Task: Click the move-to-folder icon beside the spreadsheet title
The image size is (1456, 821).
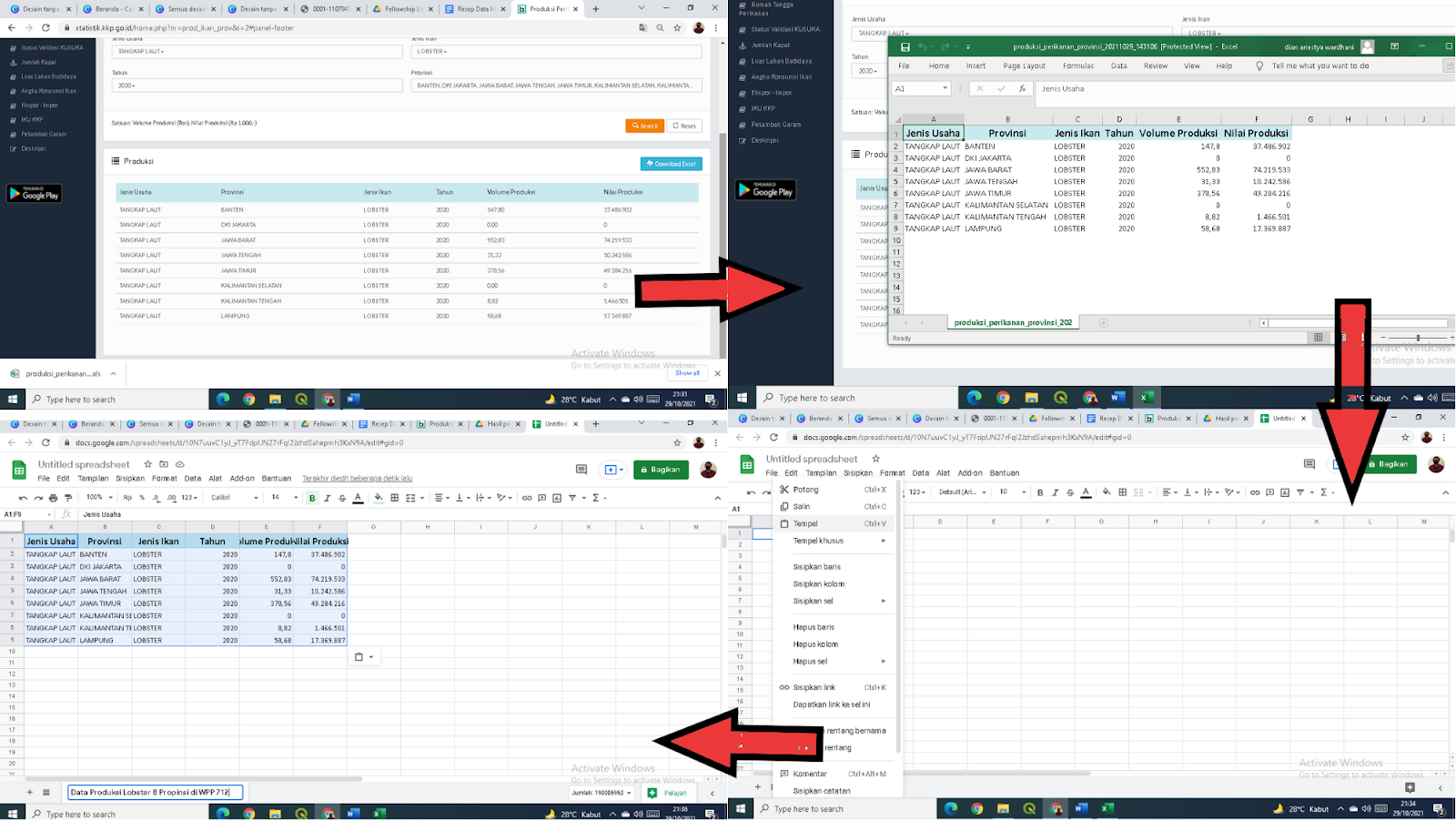Action: (x=164, y=464)
